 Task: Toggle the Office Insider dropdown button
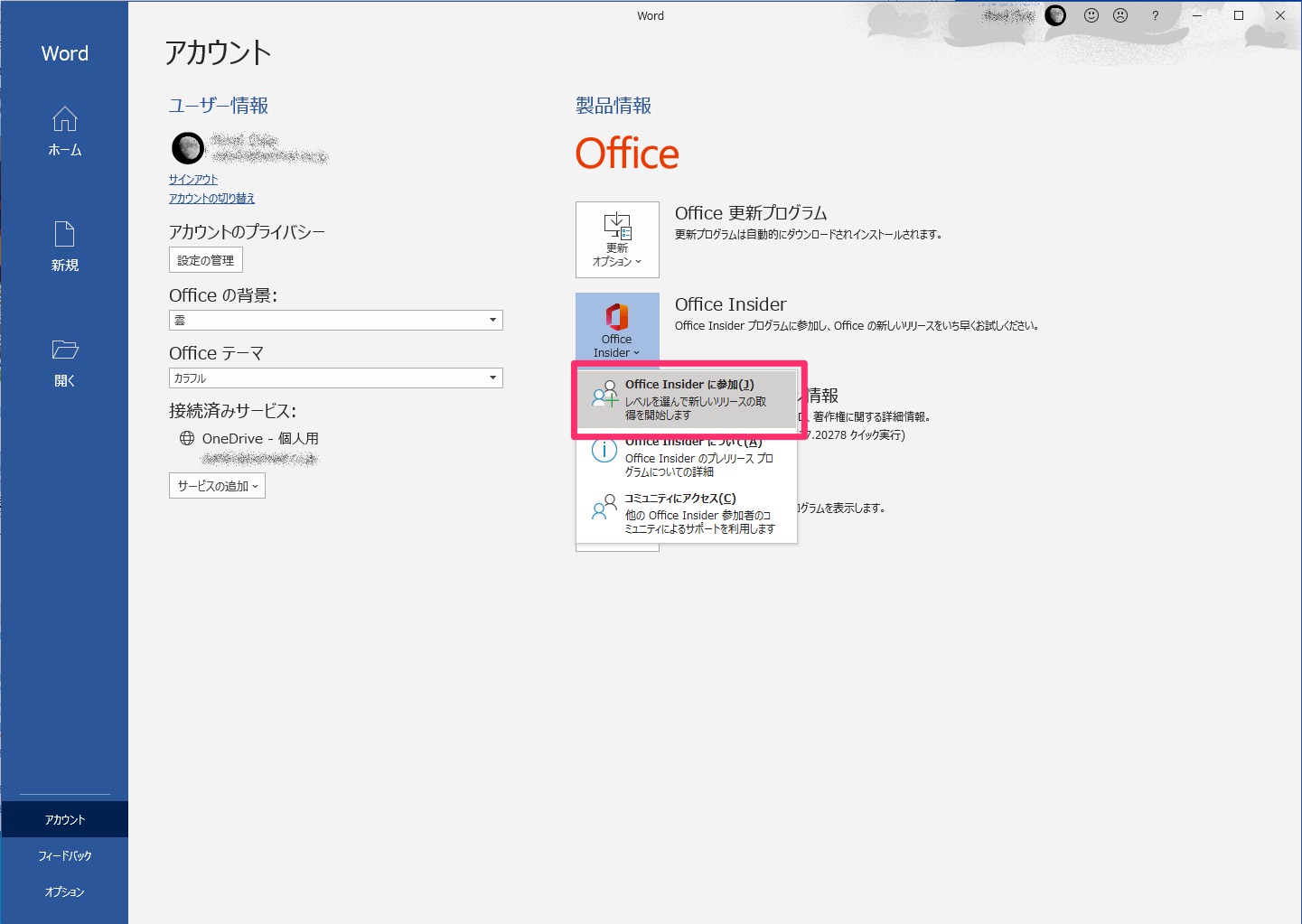tap(617, 327)
